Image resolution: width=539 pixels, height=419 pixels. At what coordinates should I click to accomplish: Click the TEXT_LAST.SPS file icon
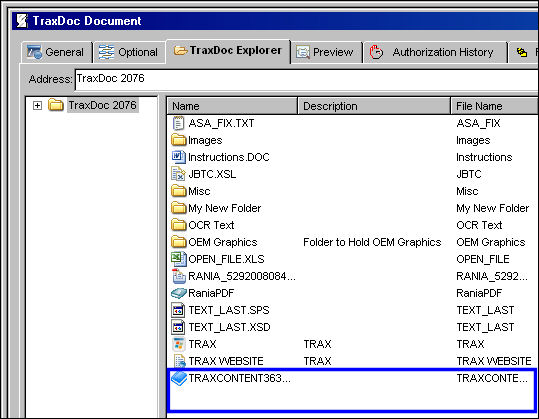178,310
